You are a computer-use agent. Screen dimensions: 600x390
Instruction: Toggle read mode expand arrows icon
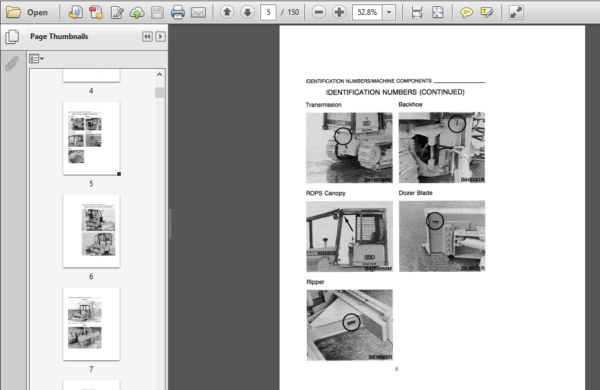pos(516,13)
